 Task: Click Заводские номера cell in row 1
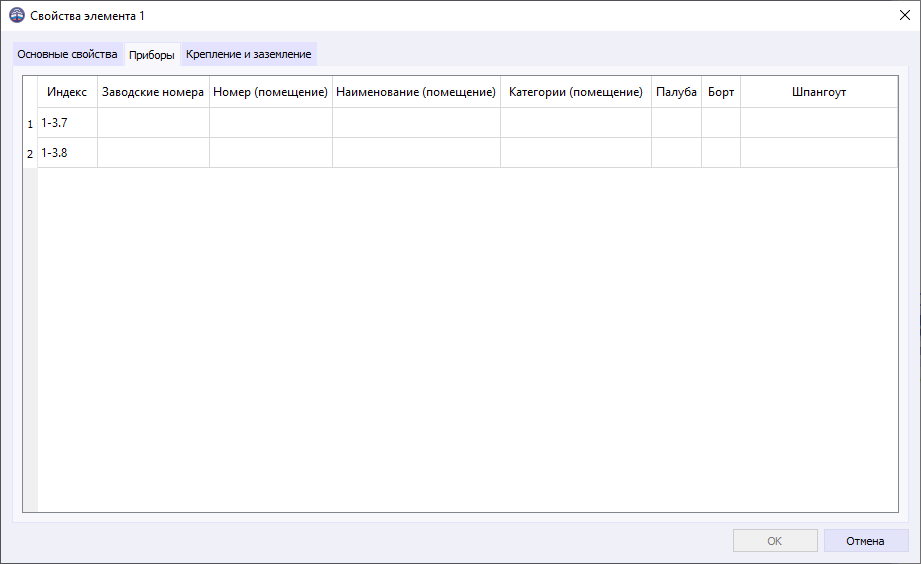153,123
